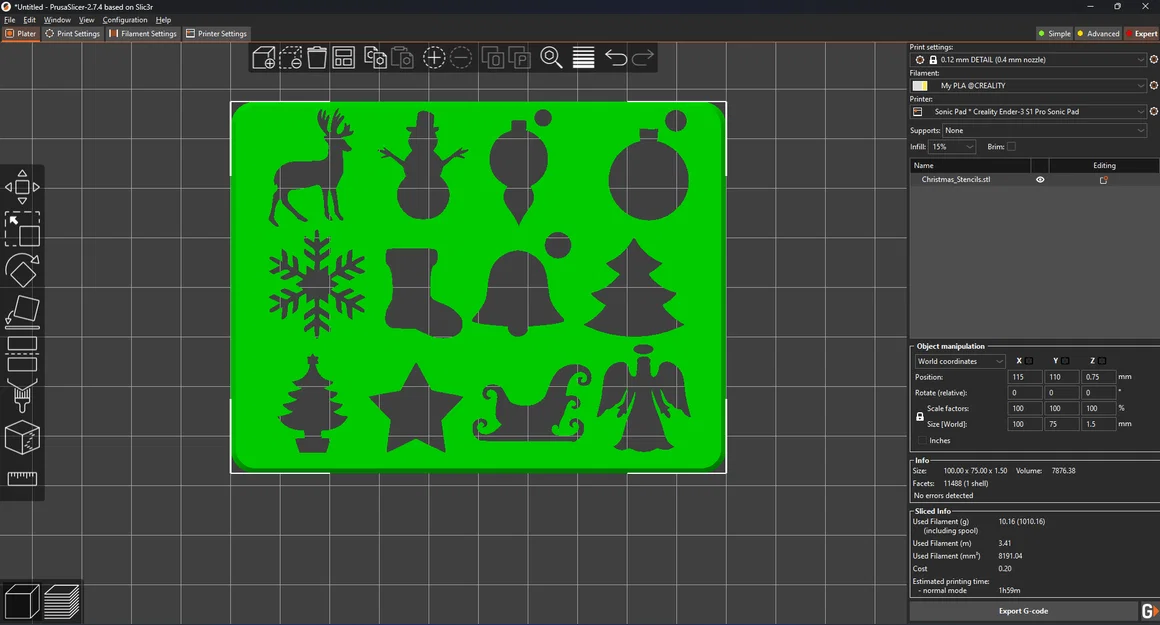Select the Place on face tool
This screenshot has height=625, width=1160.
click(x=22, y=312)
